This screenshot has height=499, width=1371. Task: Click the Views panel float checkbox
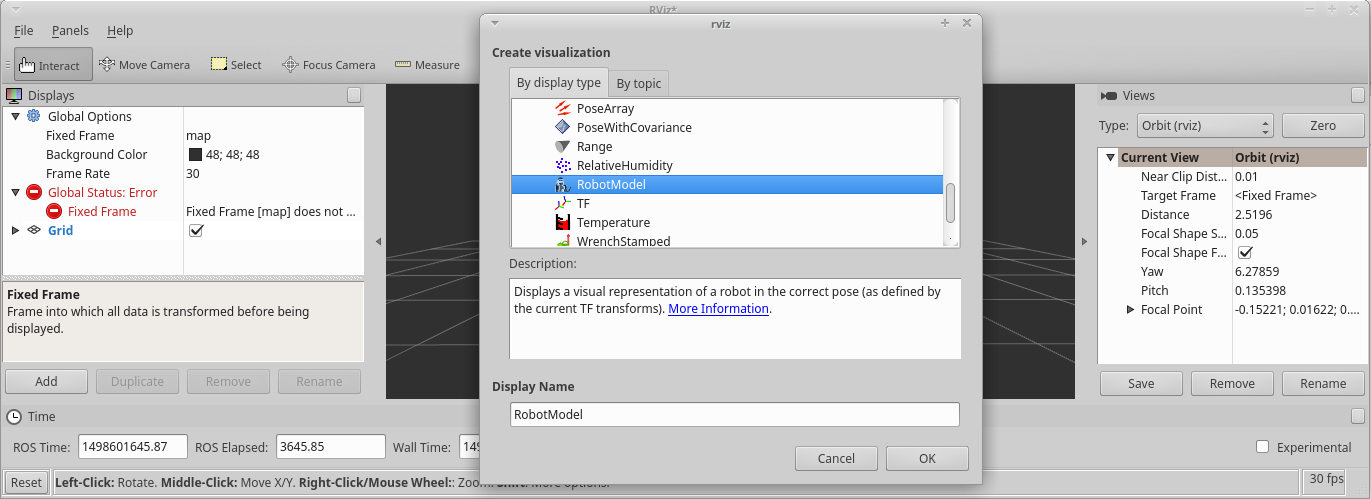1357,95
